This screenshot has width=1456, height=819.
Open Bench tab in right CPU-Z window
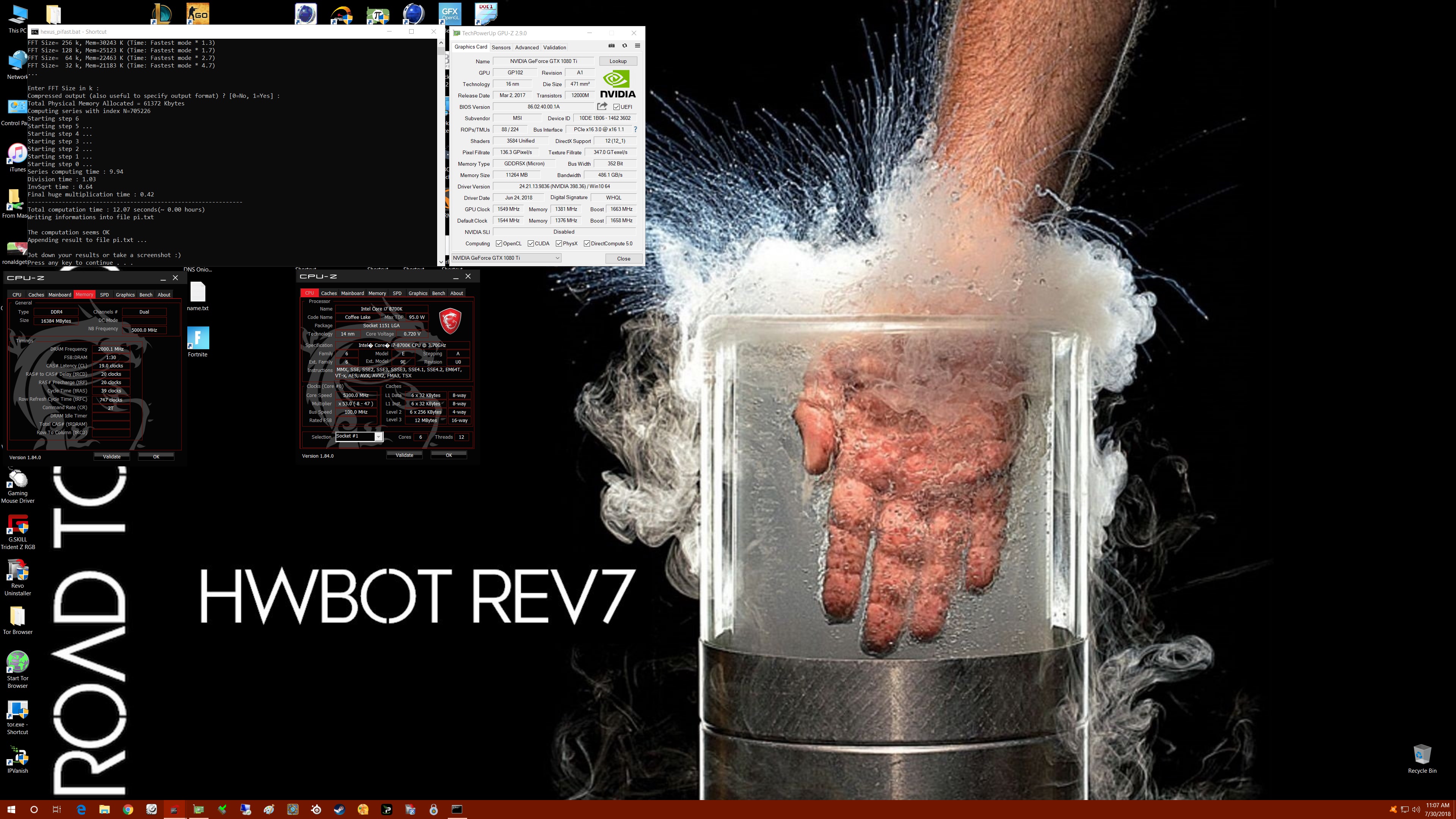(439, 293)
